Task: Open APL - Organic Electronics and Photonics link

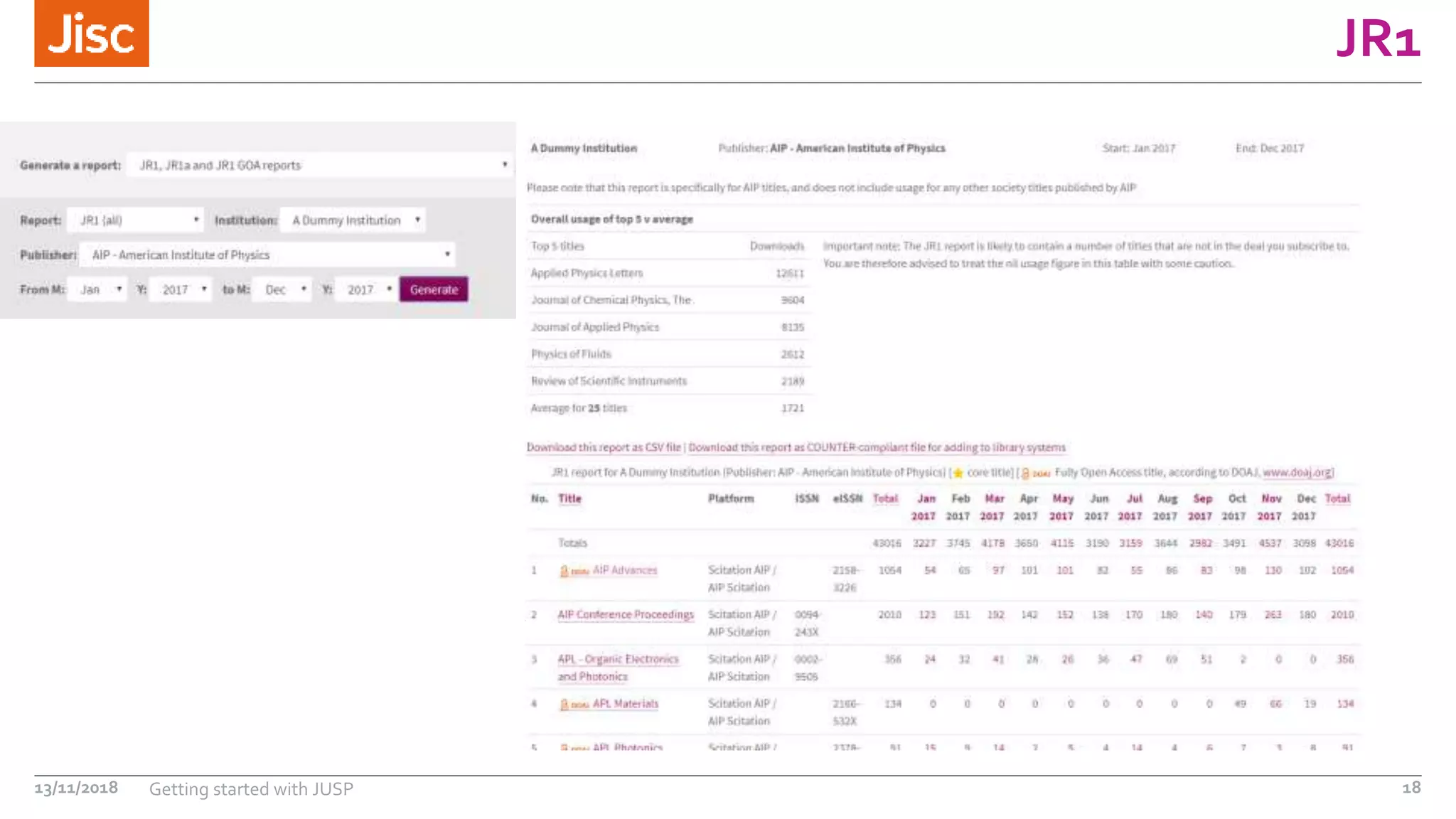Action: [618, 660]
